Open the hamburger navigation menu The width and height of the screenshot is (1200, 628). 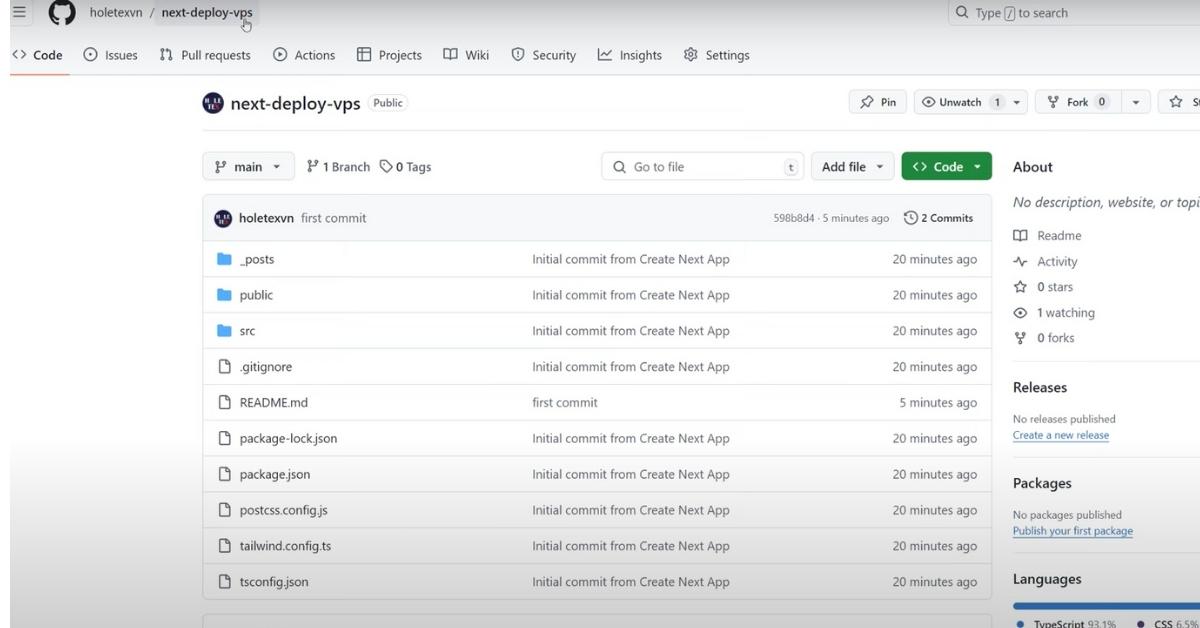19,12
